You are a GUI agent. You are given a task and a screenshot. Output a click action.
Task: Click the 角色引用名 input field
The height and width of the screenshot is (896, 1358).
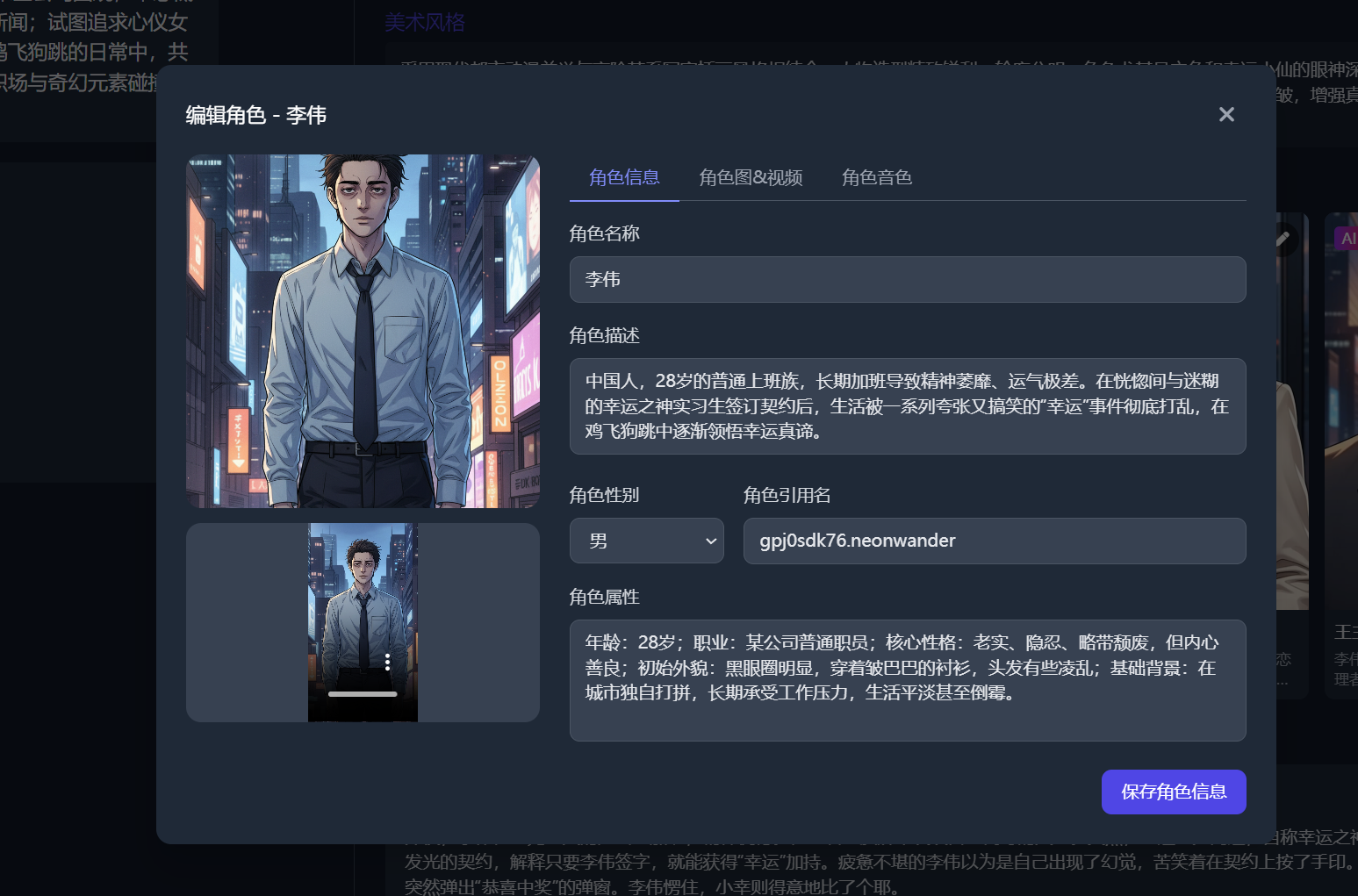[x=995, y=541]
